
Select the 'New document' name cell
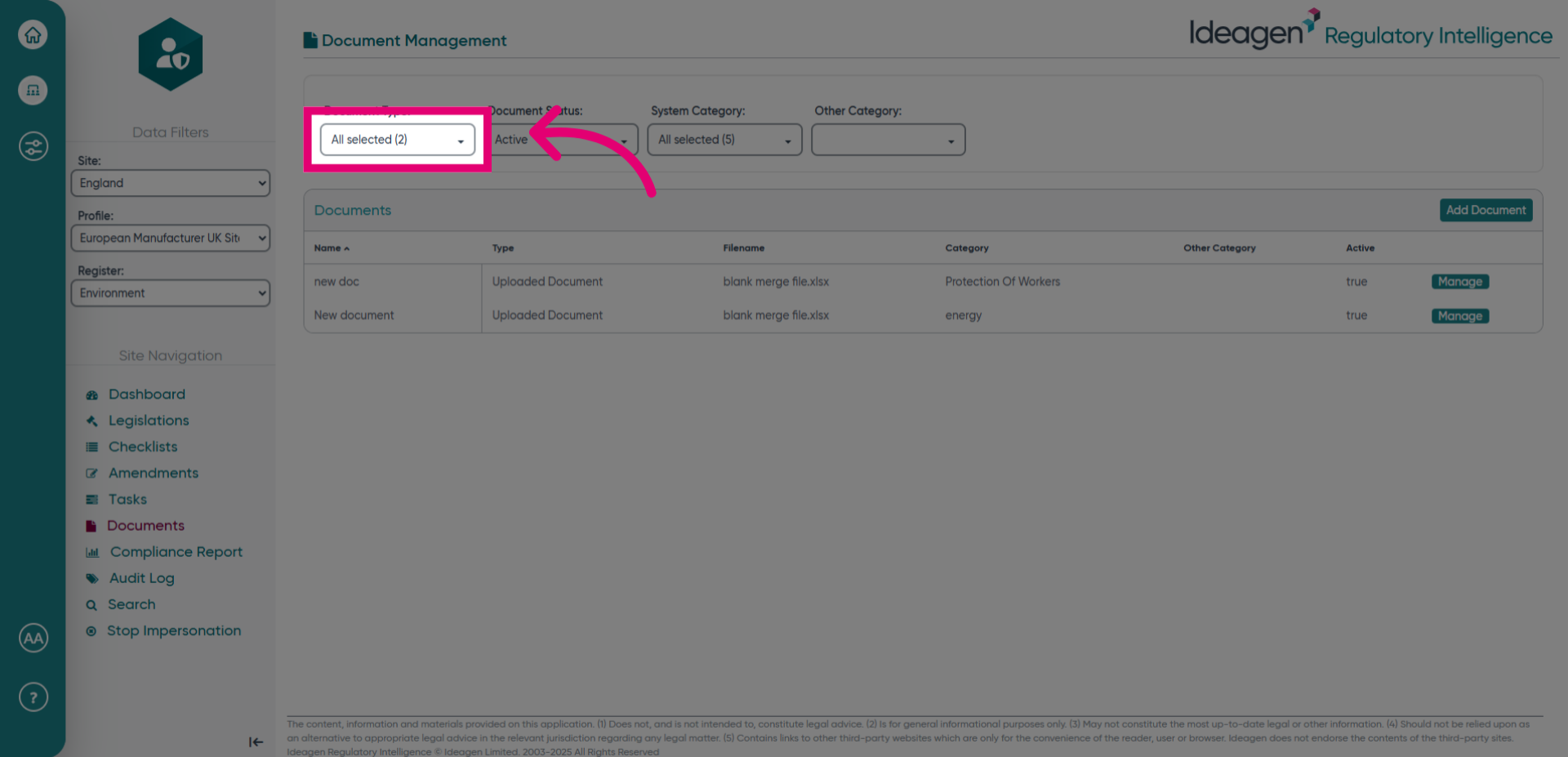[x=354, y=315]
